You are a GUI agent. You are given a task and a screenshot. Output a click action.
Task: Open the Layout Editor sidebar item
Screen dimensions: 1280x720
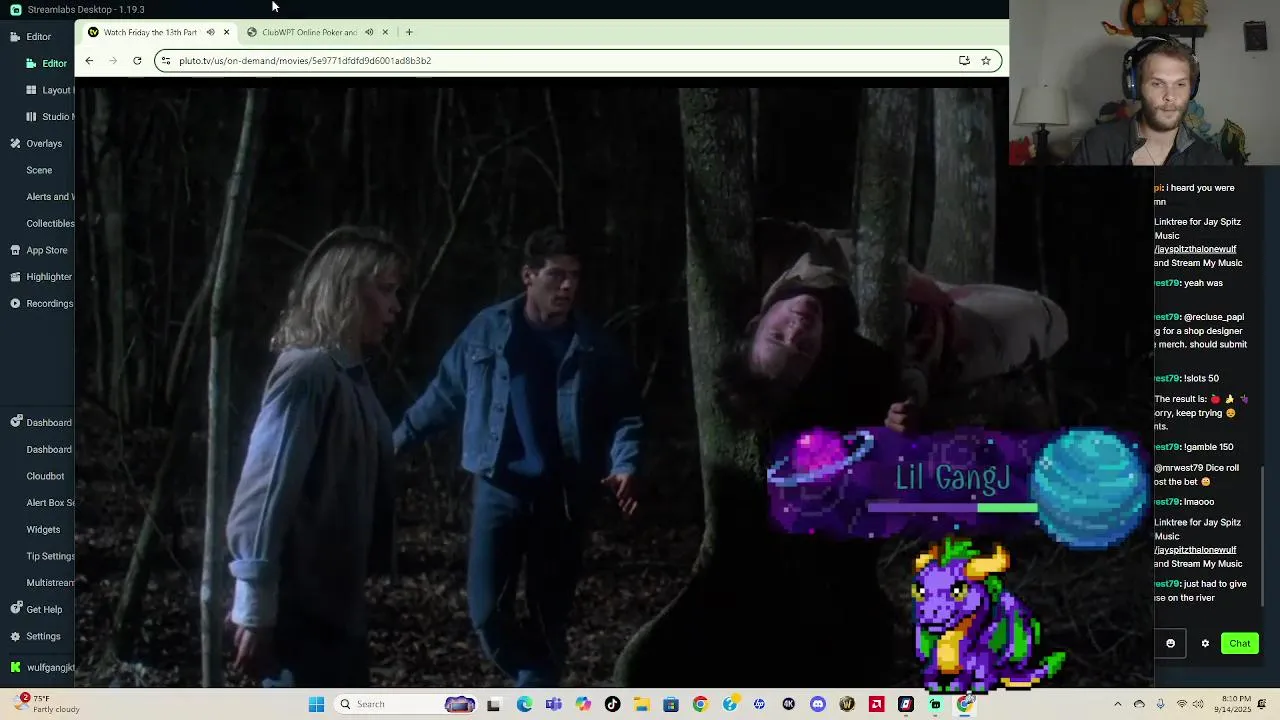(x=48, y=90)
